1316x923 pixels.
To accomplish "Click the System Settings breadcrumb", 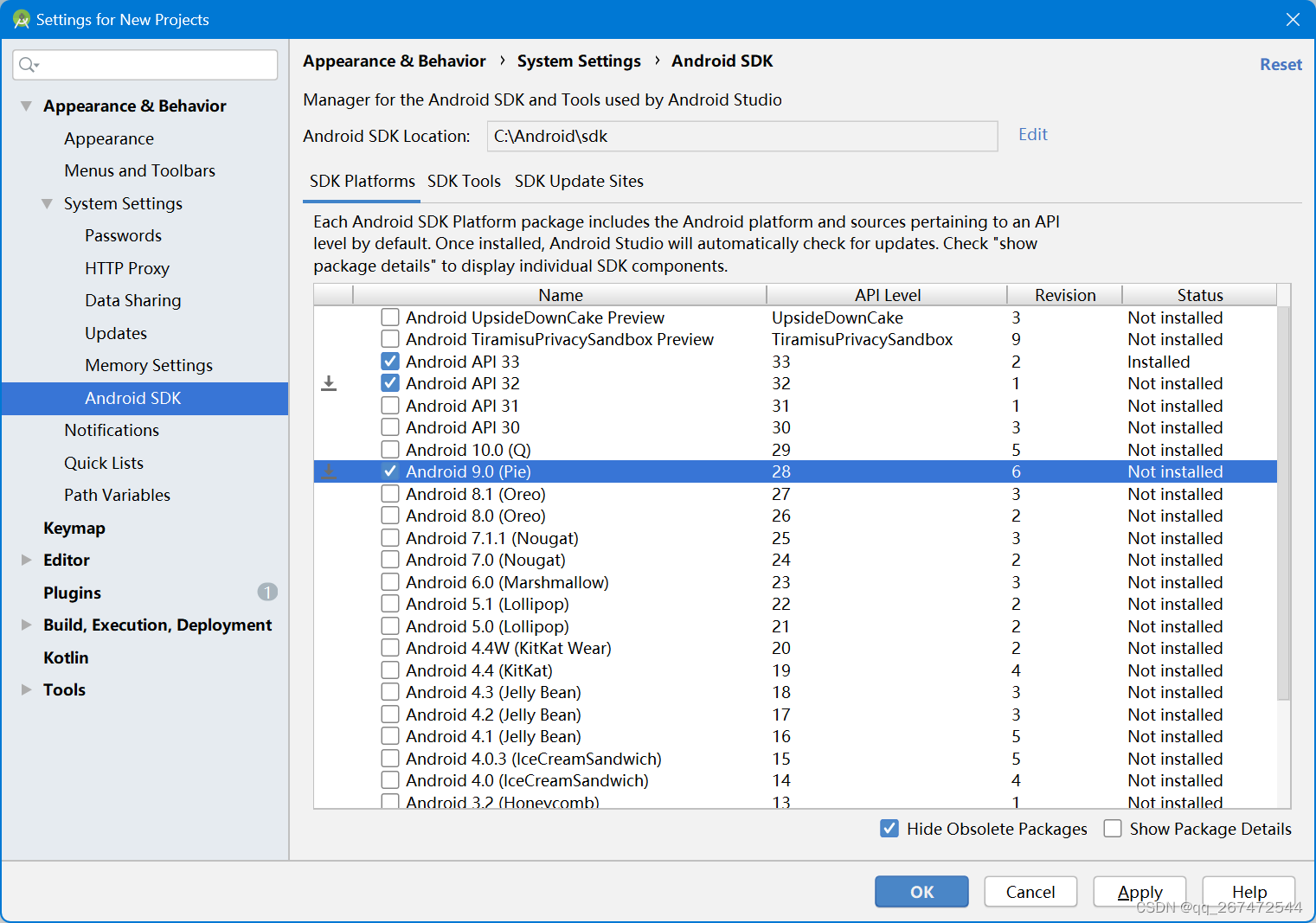I will (x=579, y=61).
